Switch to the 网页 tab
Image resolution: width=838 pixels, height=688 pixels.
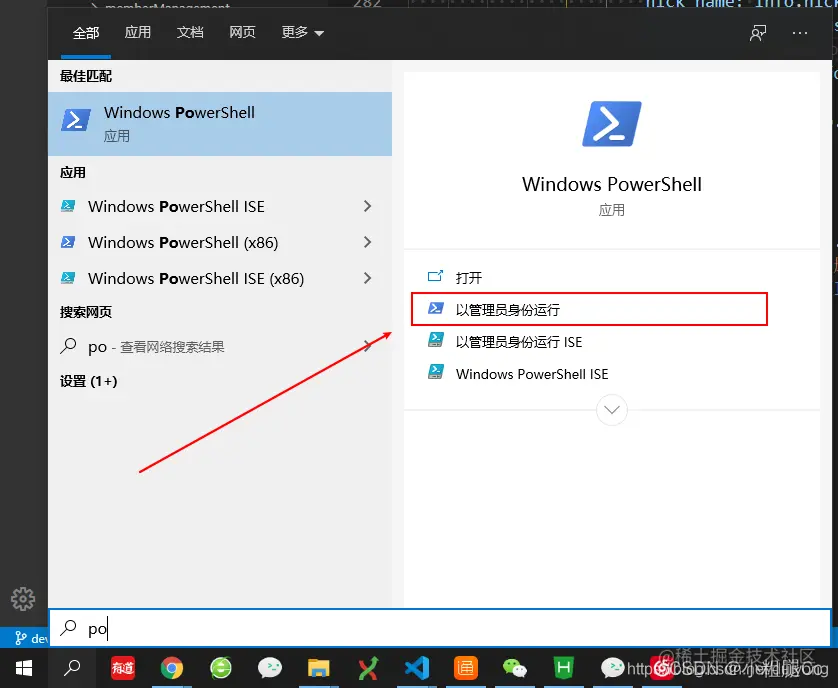242,33
